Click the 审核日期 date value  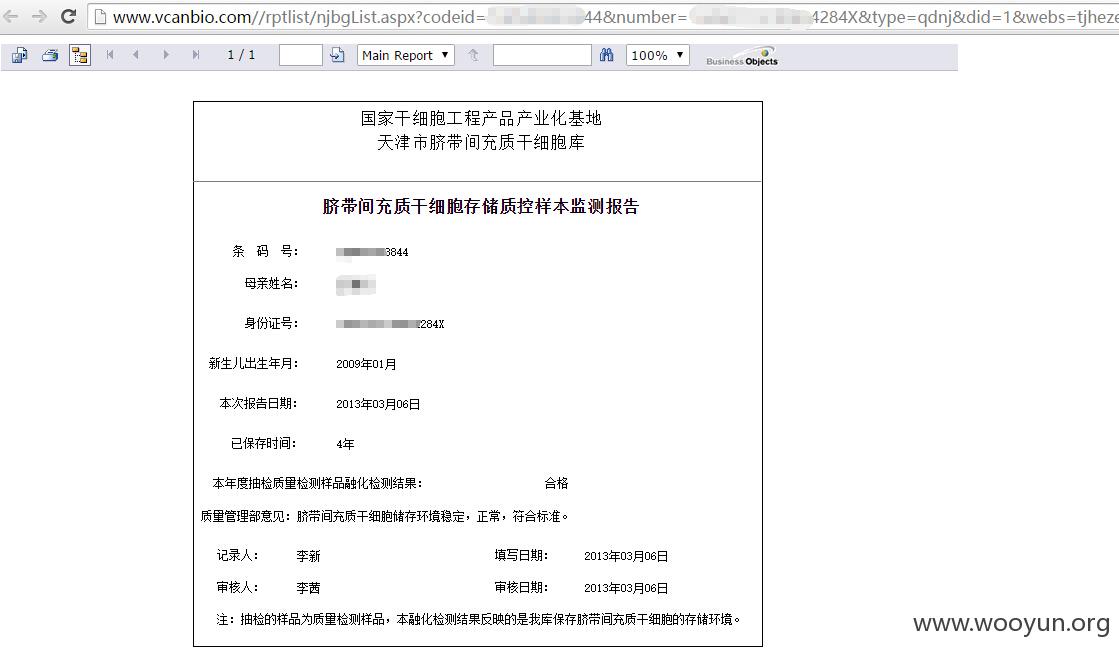pyautogui.click(x=626, y=589)
